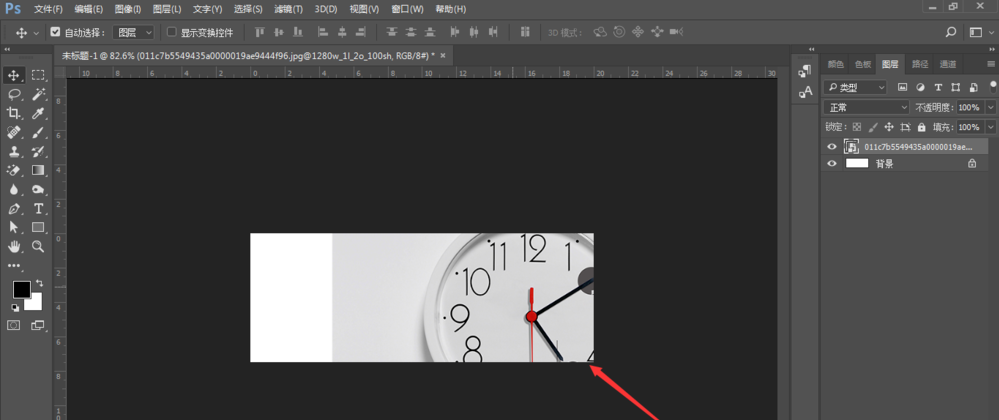Open the search magnifier in options bar
The image size is (999, 420).
click(951, 32)
